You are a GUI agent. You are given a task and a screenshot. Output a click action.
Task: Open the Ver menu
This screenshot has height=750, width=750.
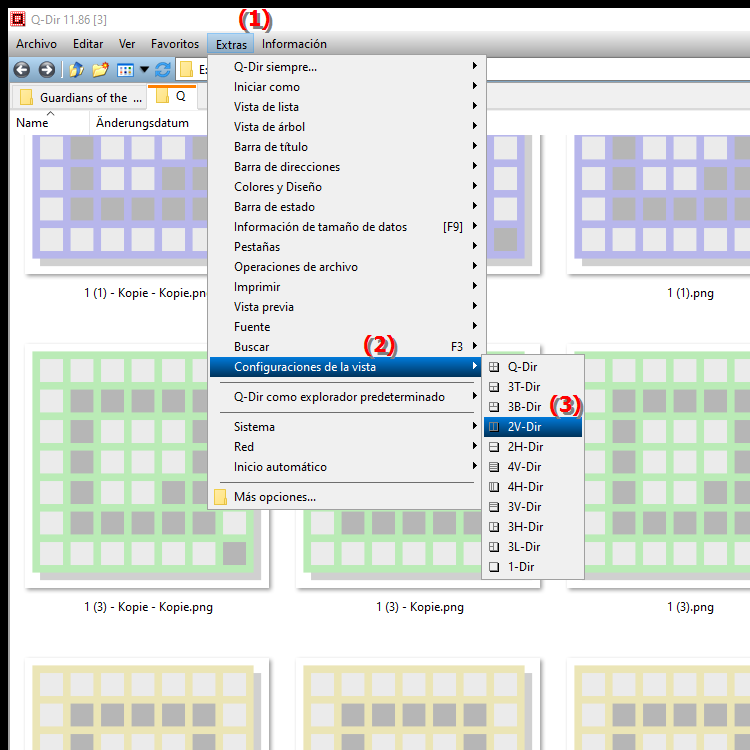click(127, 44)
